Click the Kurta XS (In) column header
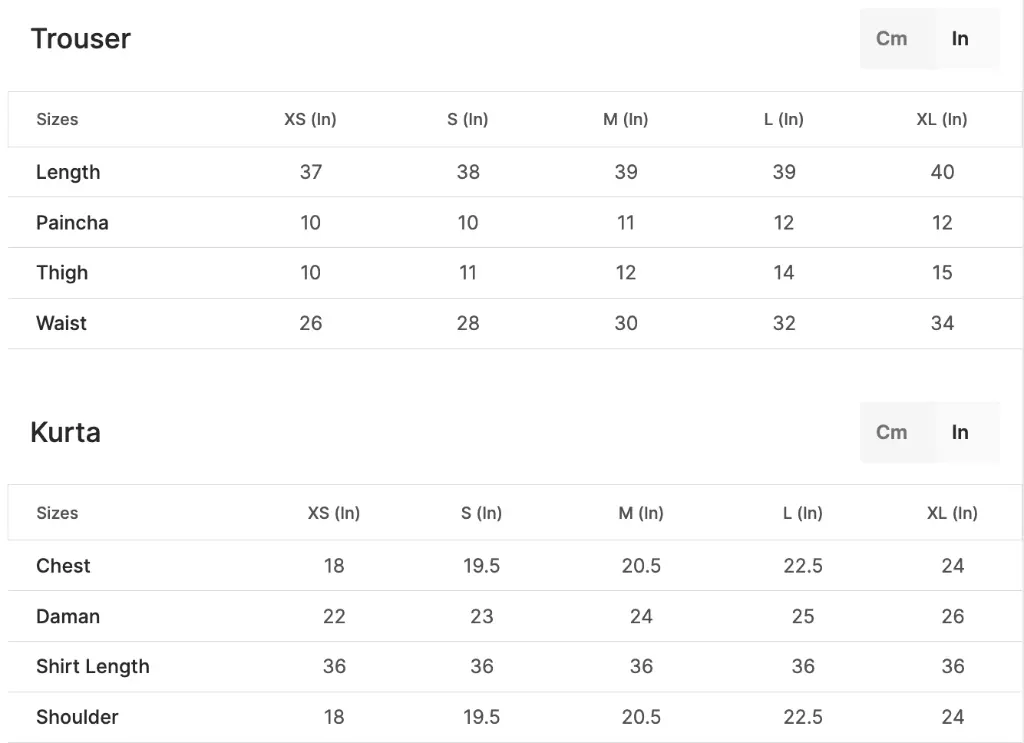Viewport: 1024px width, 743px height. tap(334, 513)
